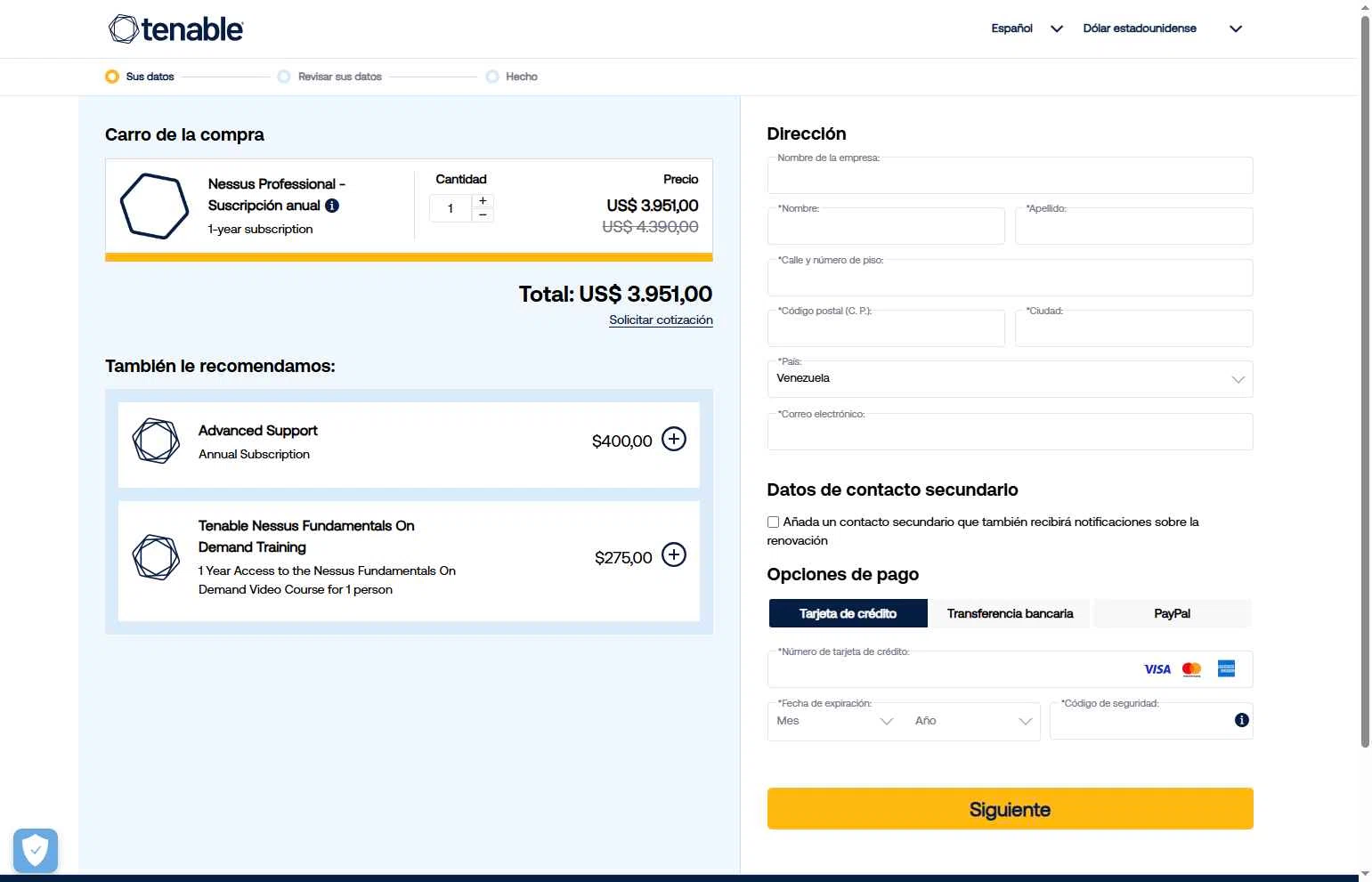Switch to Transferencia bancaria tab
This screenshot has width=1372, height=882.
click(x=1010, y=613)
